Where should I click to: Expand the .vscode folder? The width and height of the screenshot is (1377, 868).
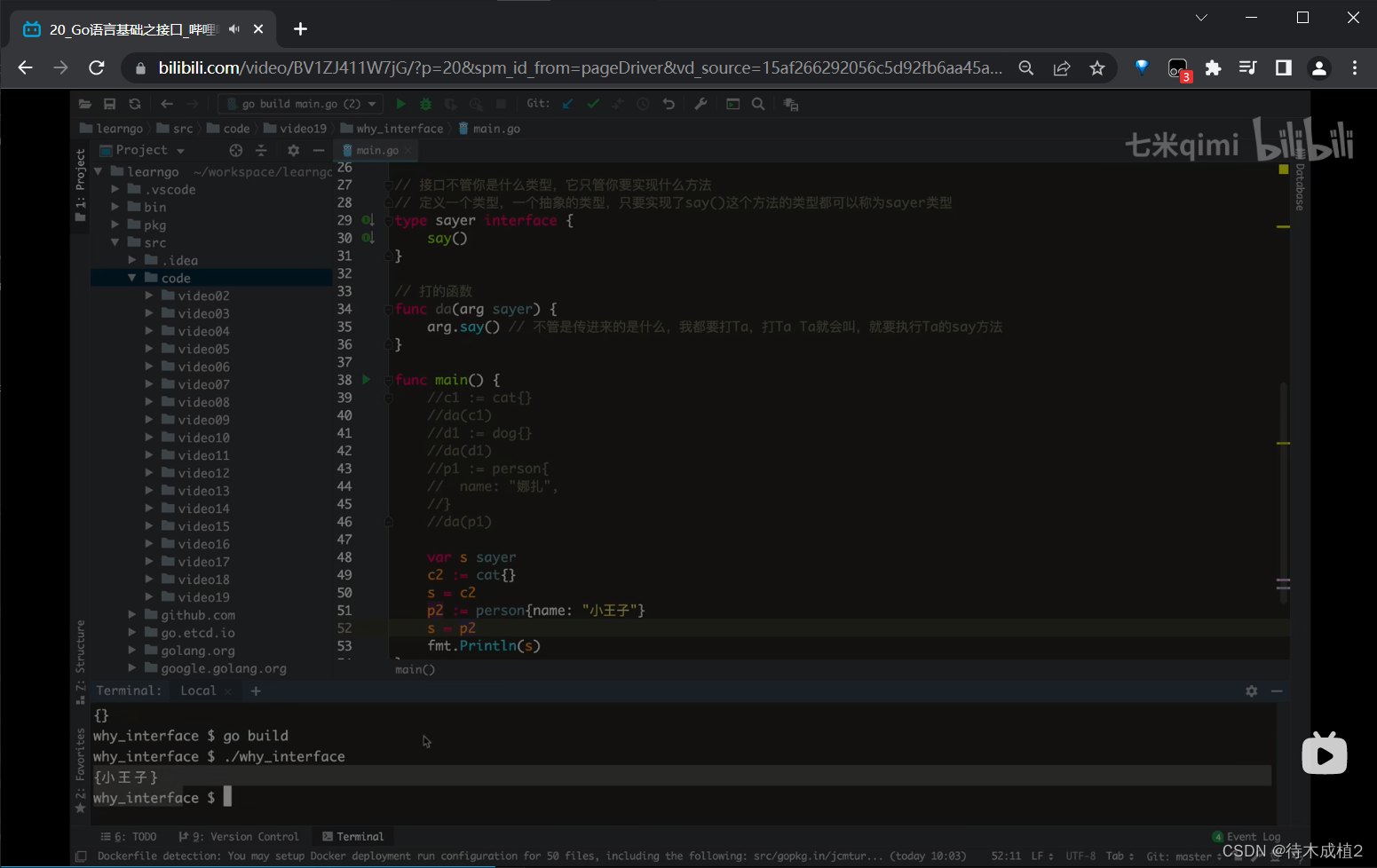tap(115, 189)
